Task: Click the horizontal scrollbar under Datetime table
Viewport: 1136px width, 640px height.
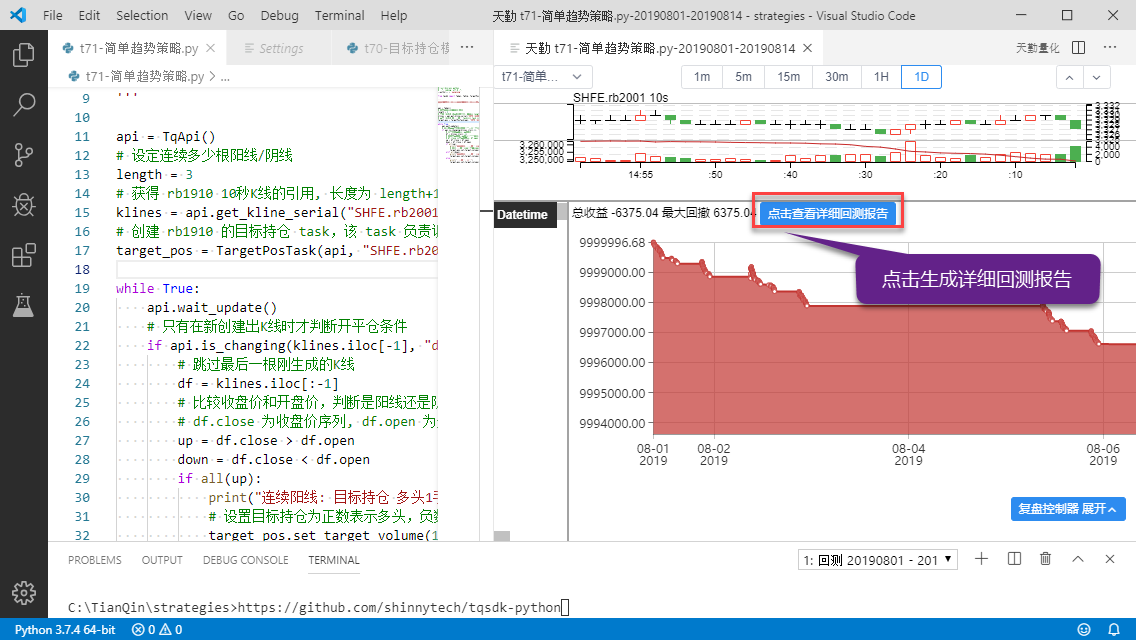Action: click(x=502, y=536)
